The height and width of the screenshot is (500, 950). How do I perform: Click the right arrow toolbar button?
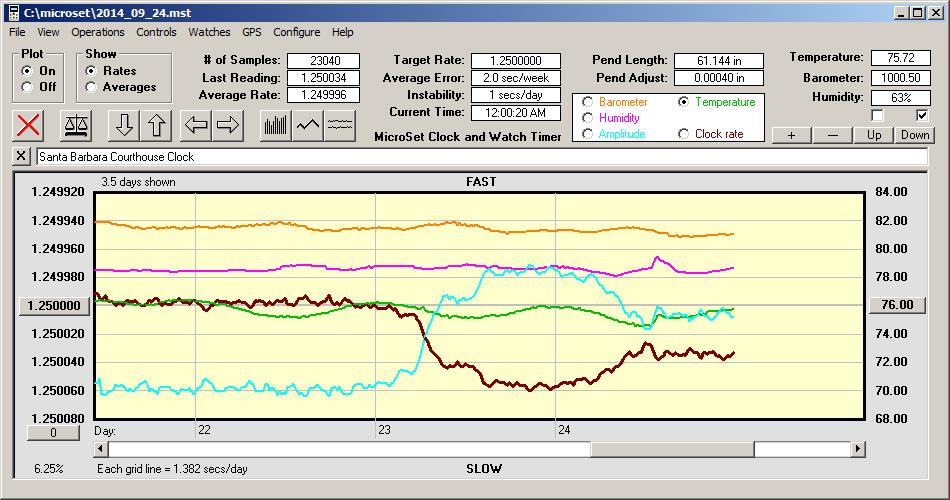coord(228,125)
